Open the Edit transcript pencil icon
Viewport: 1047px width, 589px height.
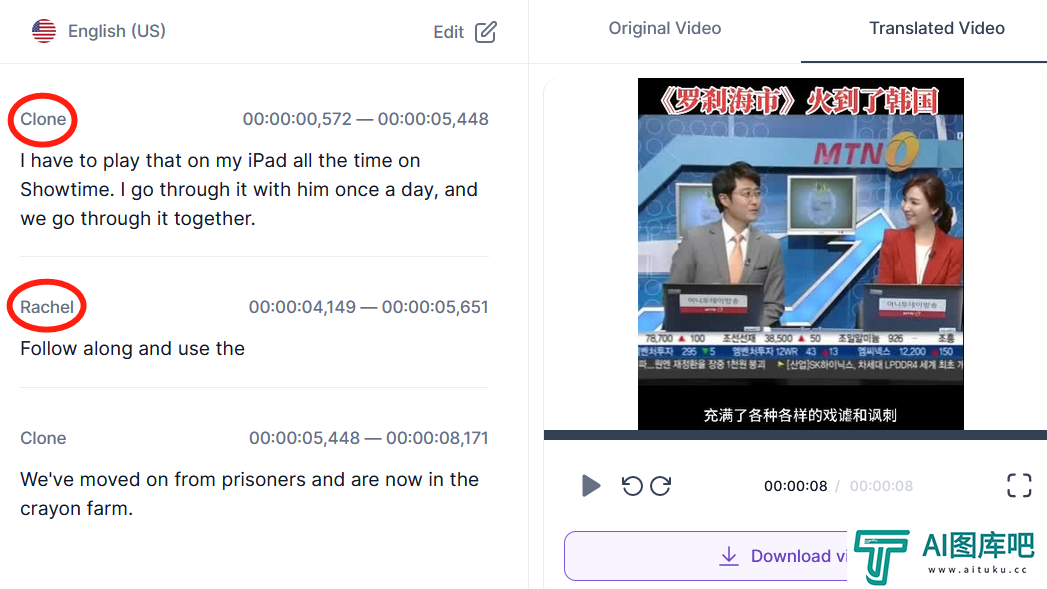tap(485, 31)
